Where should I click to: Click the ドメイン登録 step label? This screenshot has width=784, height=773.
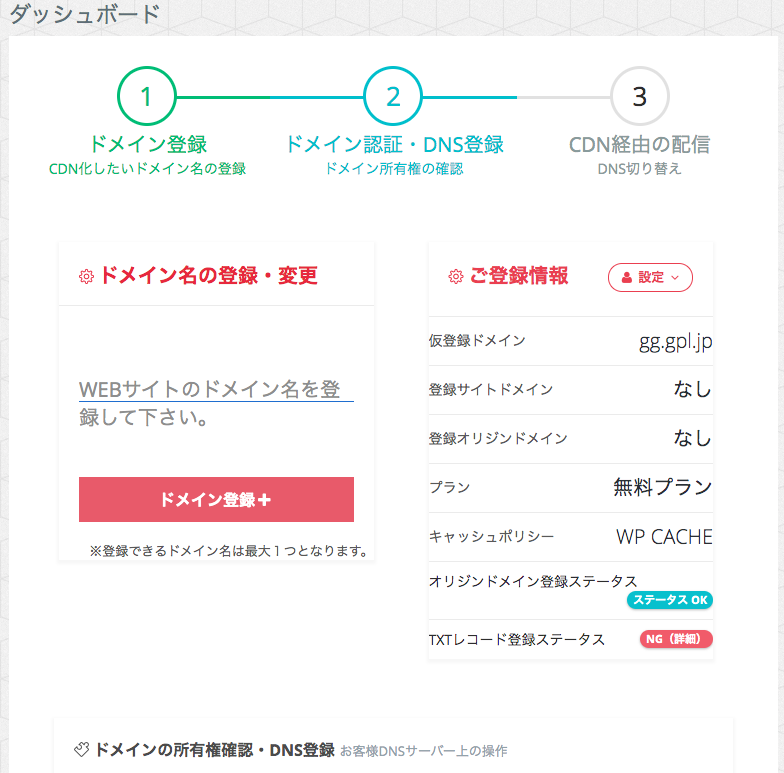147,145
